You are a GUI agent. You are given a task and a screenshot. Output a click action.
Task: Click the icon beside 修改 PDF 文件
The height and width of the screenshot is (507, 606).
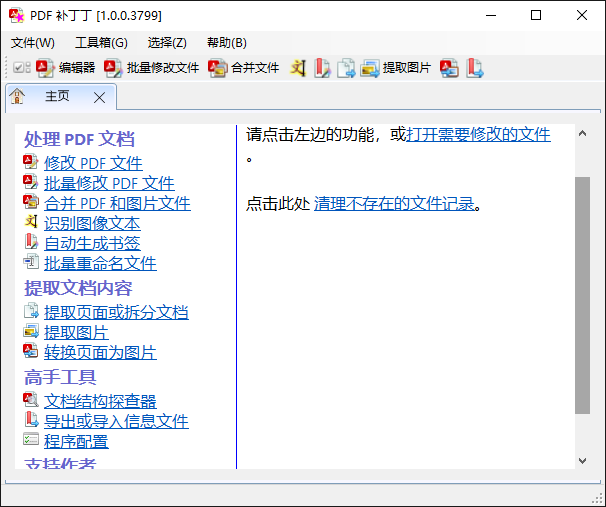(x=31, y=162)
